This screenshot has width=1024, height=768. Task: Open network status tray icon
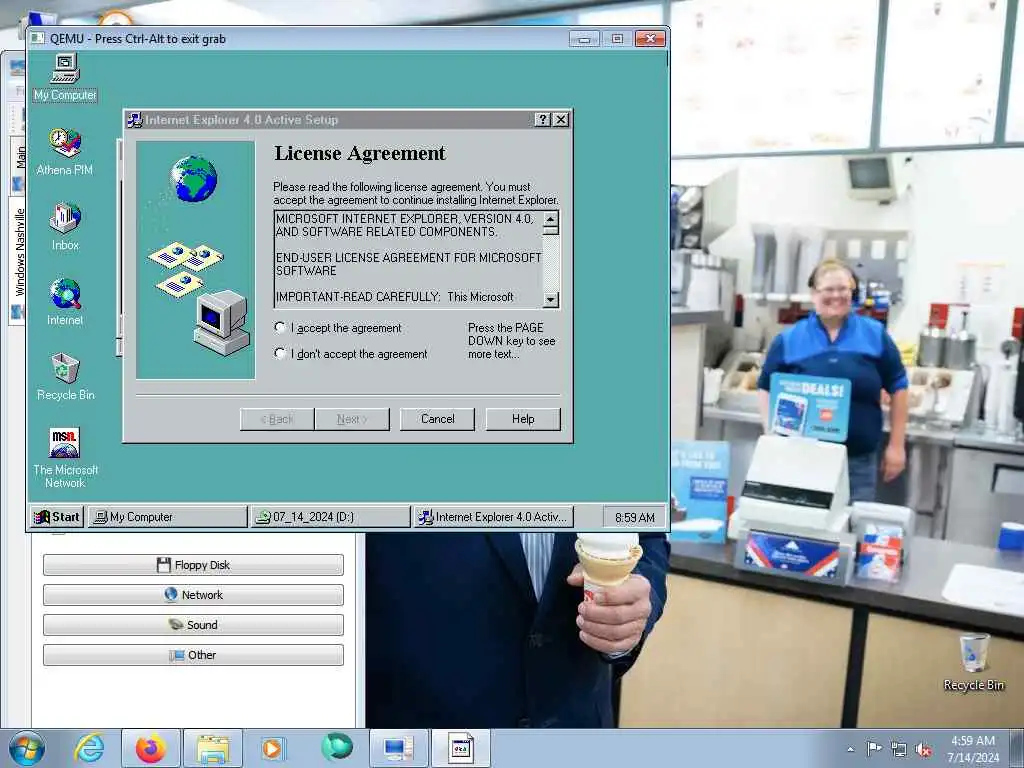coord(899,749)
